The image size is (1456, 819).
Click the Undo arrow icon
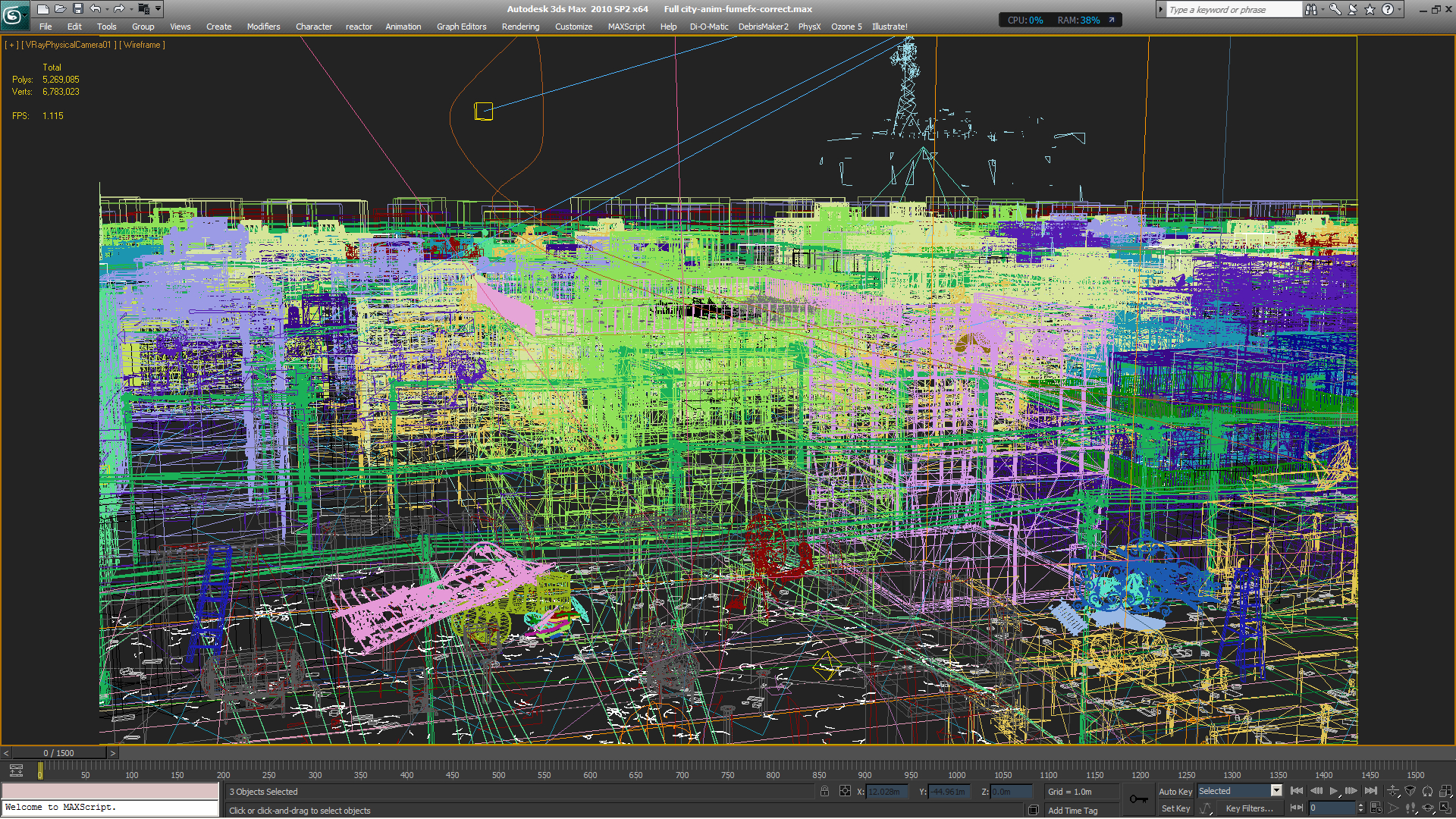point(95,9)
